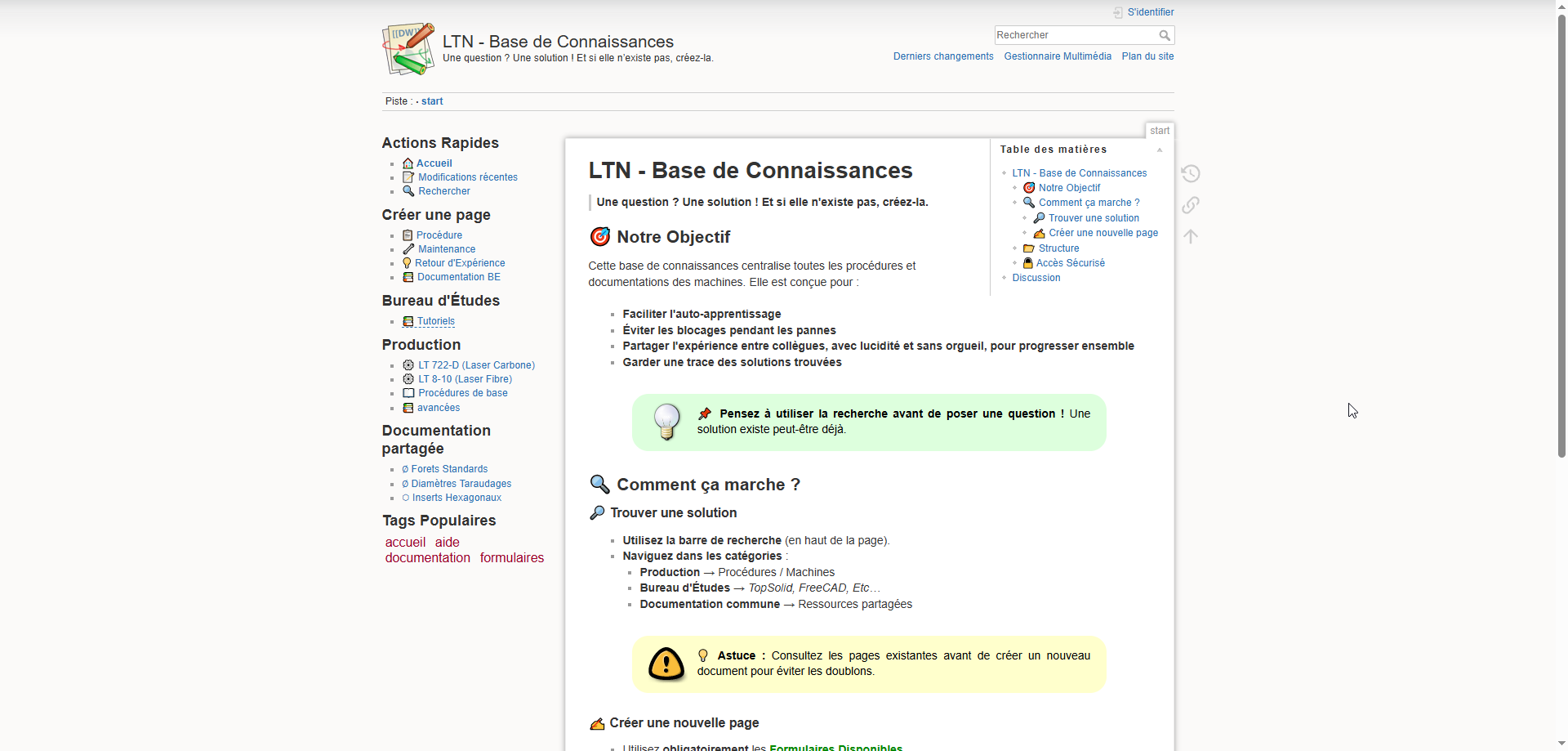
Task: Show backlinks via the chain link icon
Action: click(x=1191, y=204)
